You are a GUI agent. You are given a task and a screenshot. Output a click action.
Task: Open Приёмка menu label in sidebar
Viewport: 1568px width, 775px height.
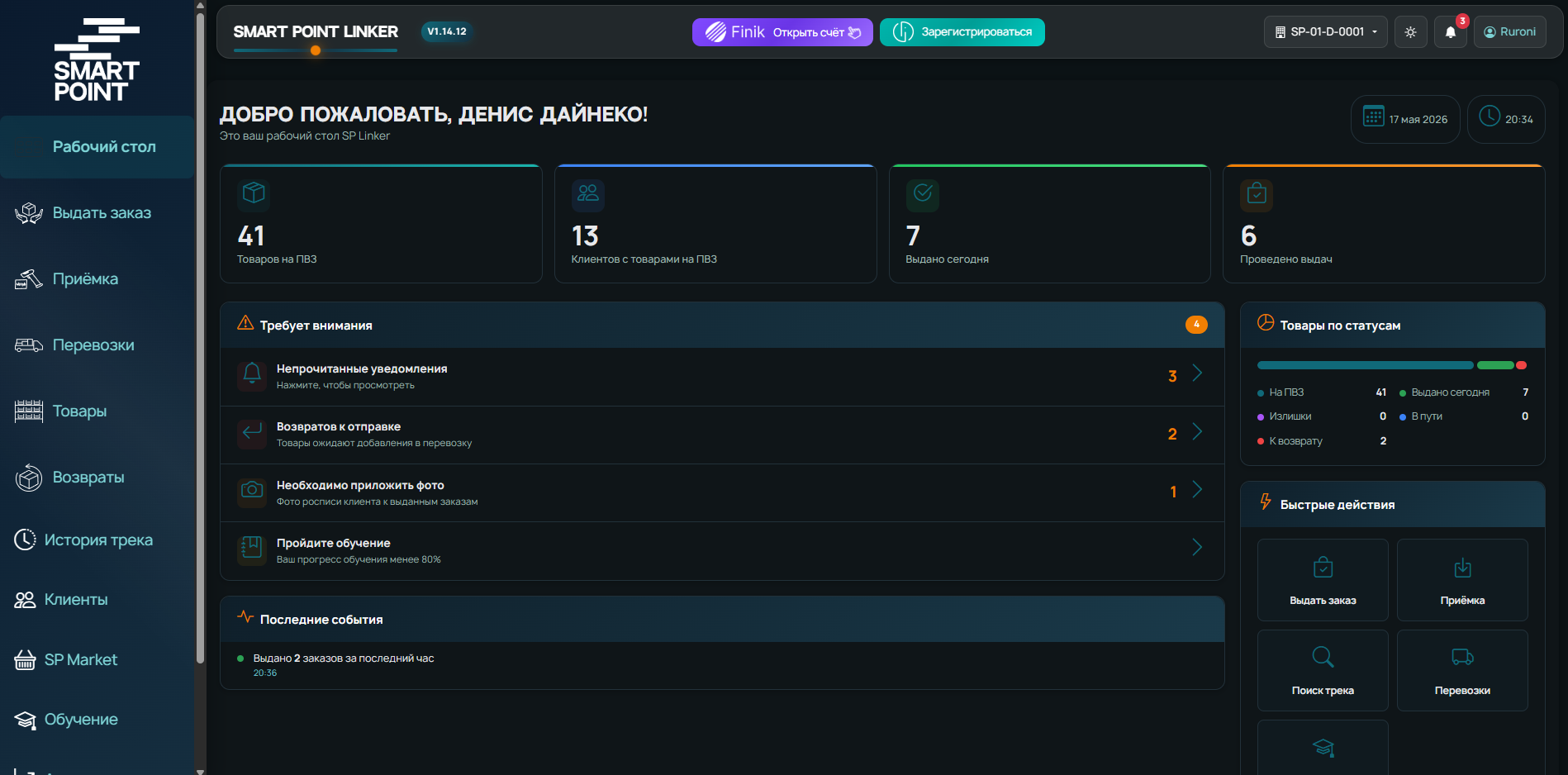pyautogui.click(x=85, y=279)
